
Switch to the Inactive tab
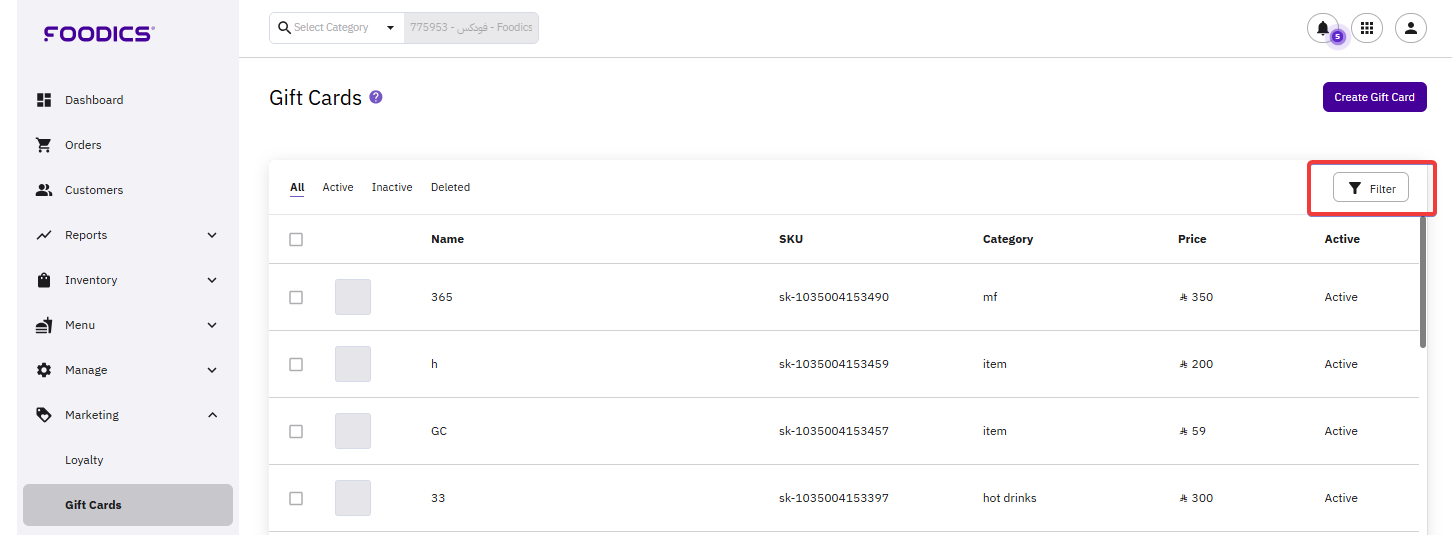(392, 187)
